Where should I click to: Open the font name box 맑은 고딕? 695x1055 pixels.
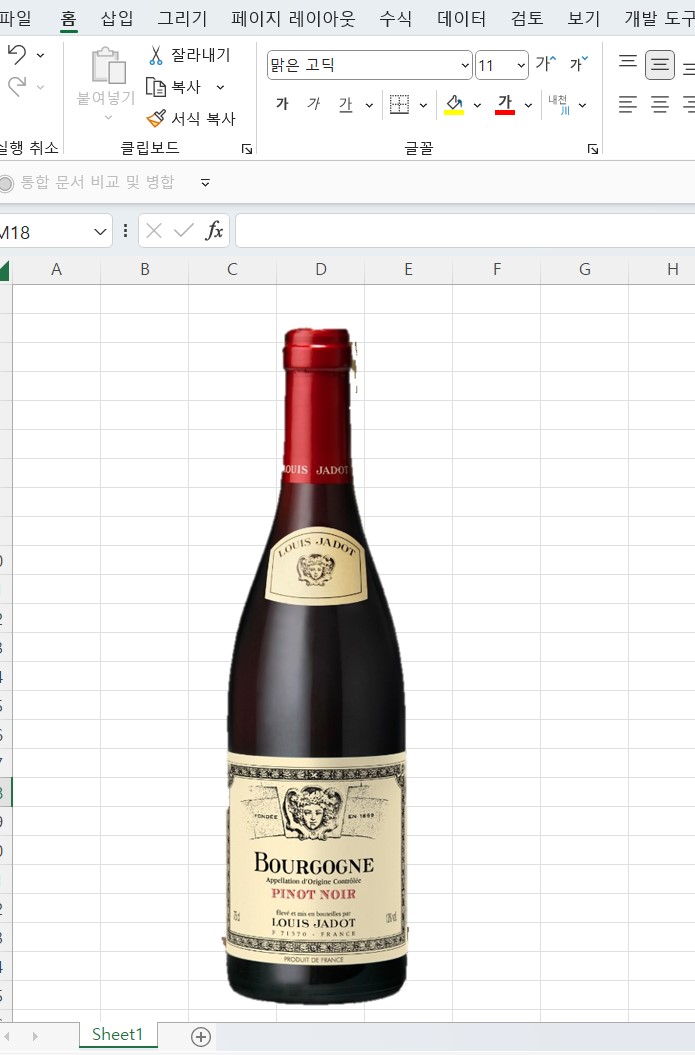click(369, 65)
